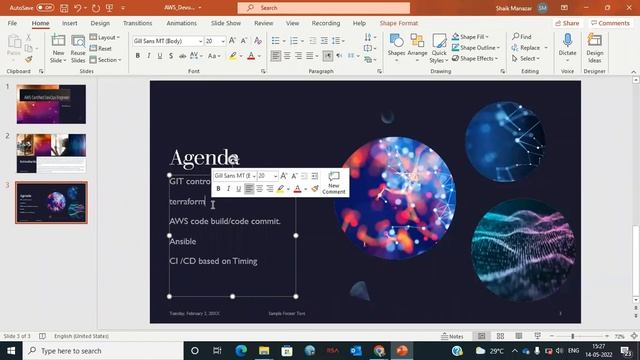Switch to the Design tab
640x360 pixels.
(x=100, y=23)
